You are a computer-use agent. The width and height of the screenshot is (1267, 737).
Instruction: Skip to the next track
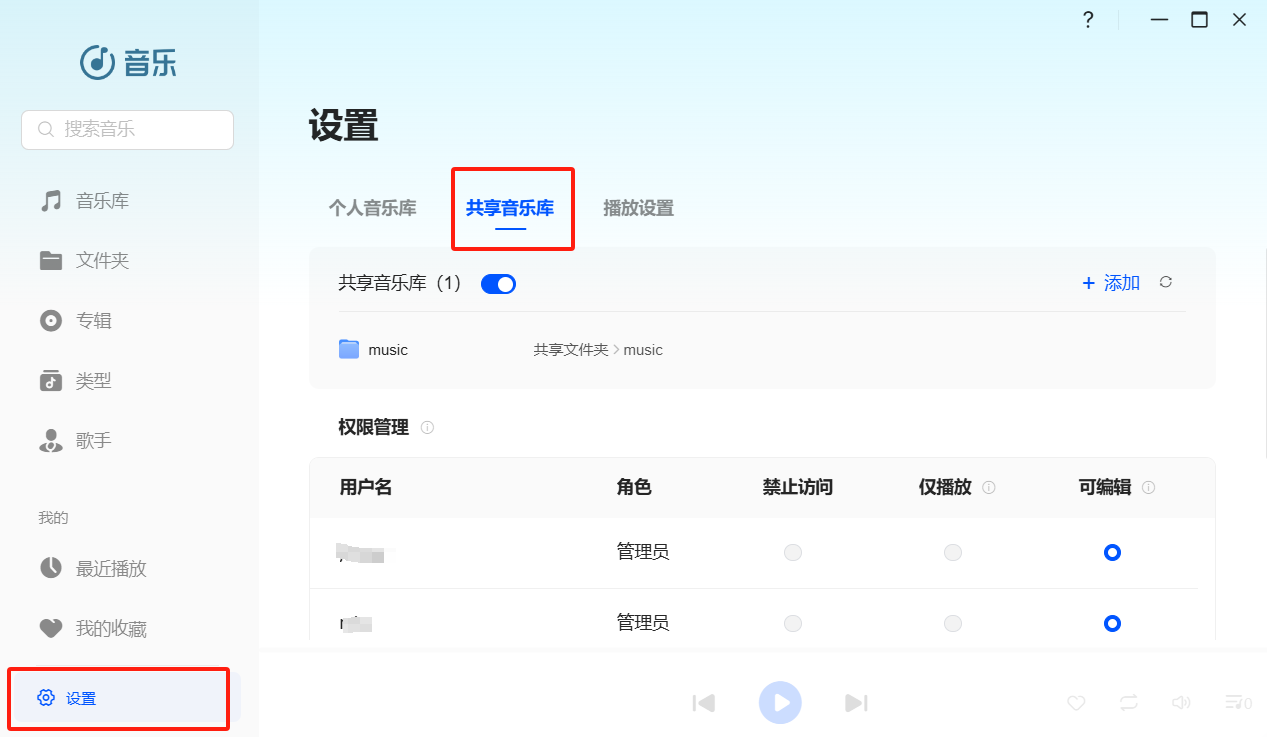pos(856,703)
